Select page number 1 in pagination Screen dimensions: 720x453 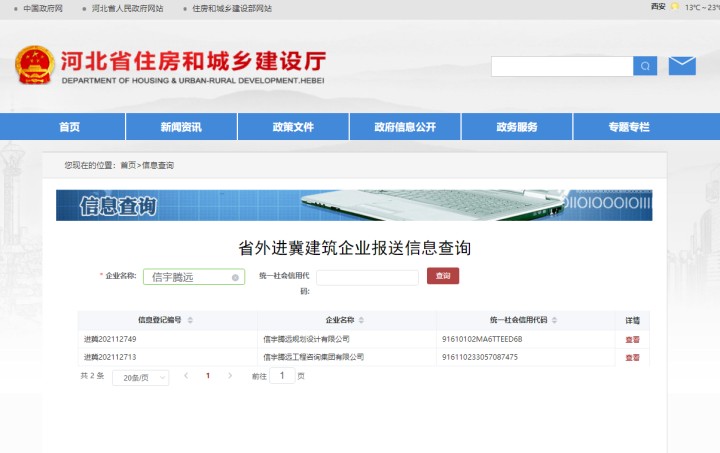click(208, 375)
